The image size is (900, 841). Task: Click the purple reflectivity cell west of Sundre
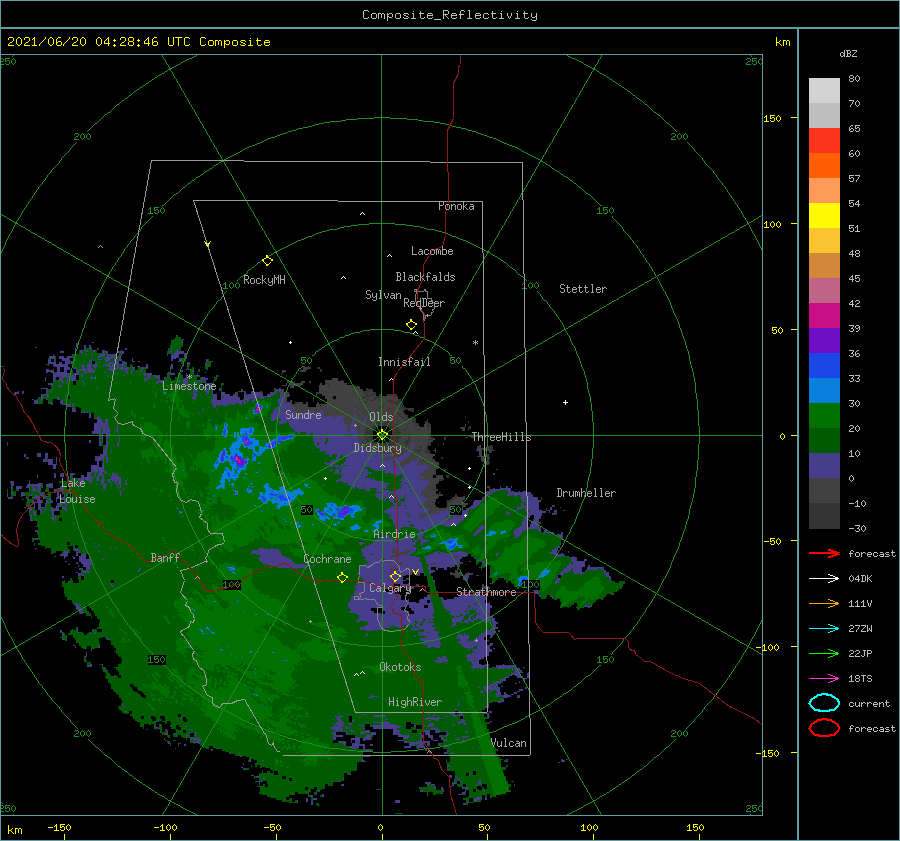pos(258,408)
